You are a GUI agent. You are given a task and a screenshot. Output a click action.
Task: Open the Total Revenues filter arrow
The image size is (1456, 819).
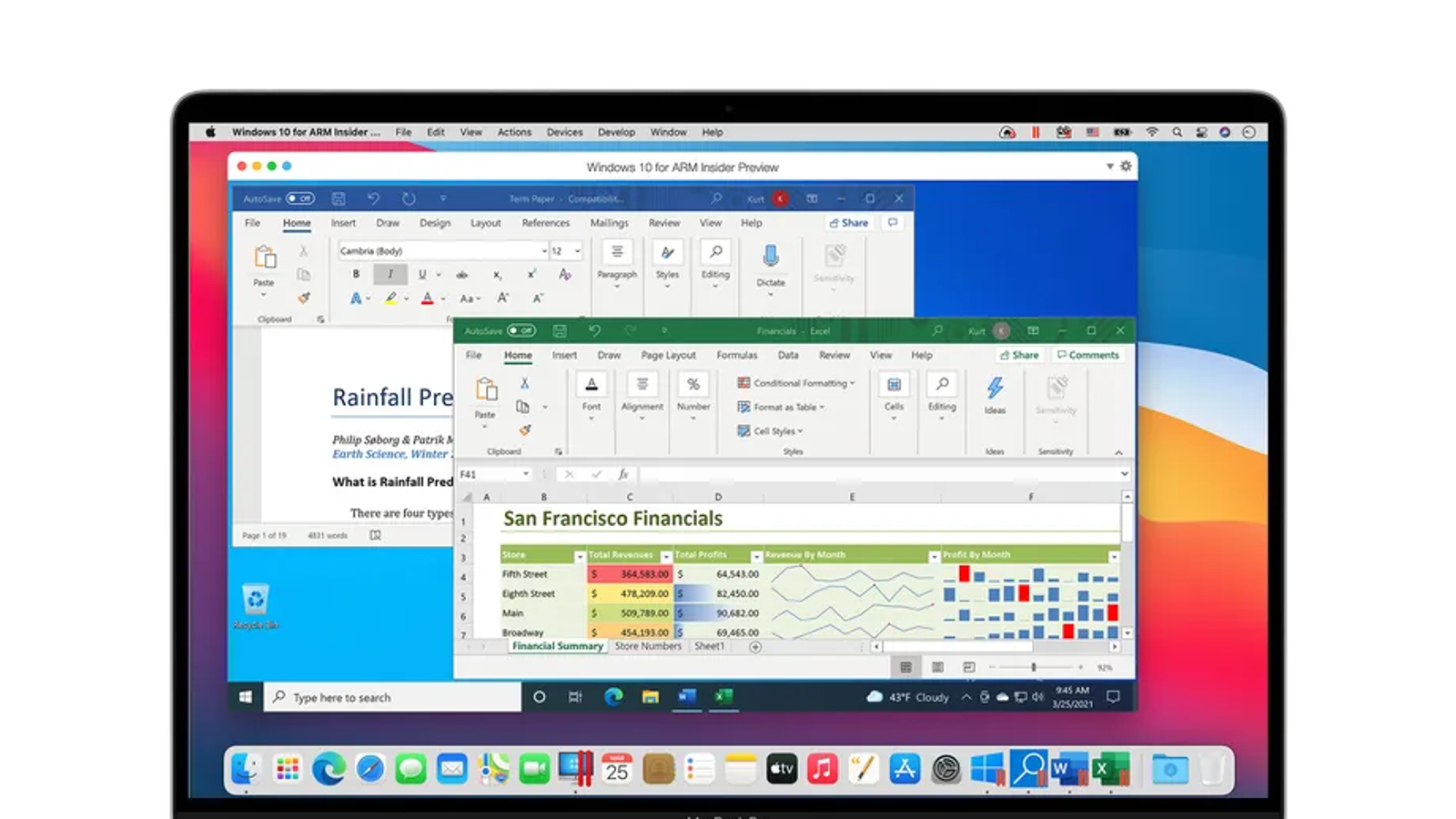coord(666,555)
